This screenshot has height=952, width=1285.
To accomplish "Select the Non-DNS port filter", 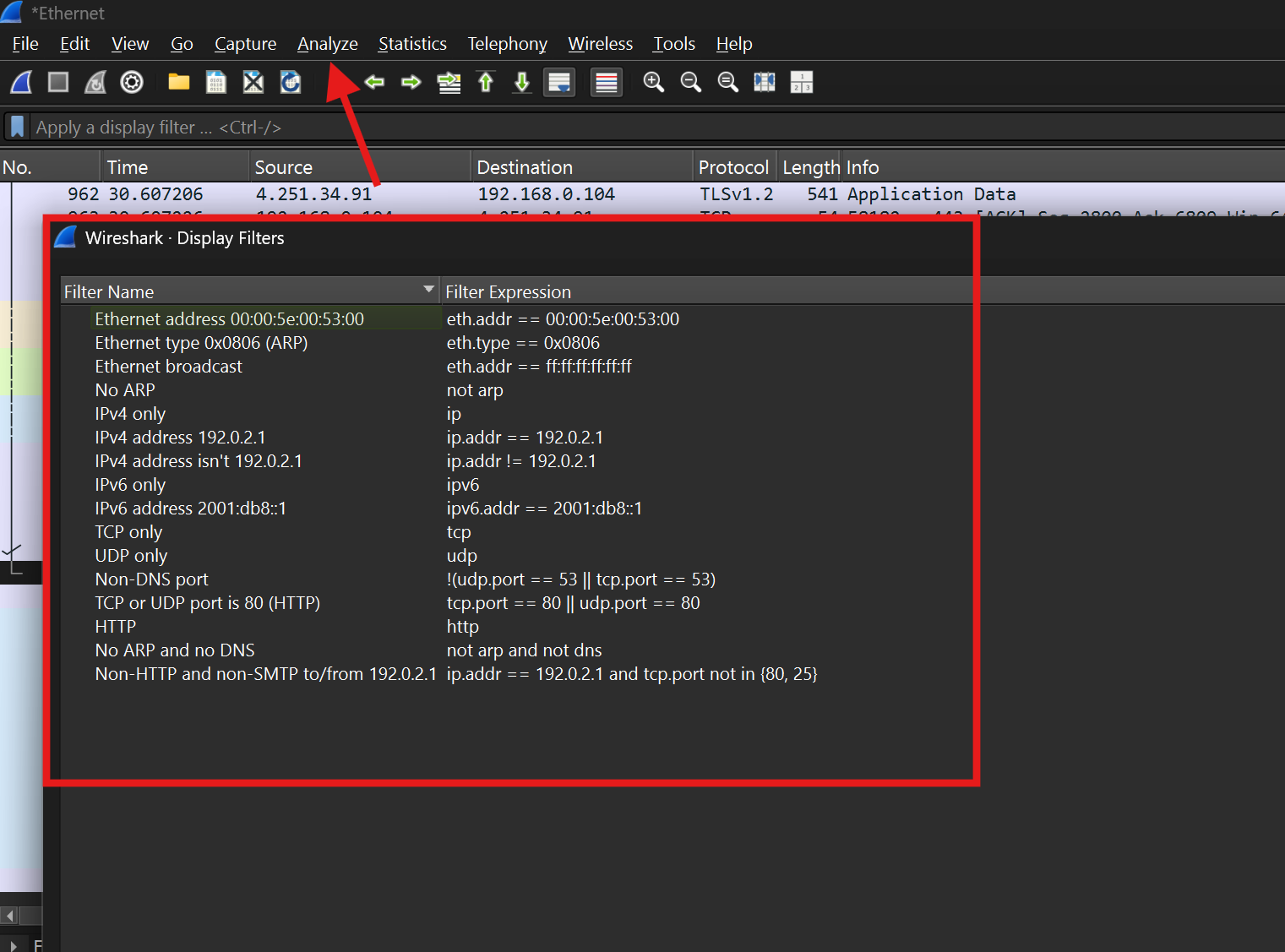I will [151, 579].
